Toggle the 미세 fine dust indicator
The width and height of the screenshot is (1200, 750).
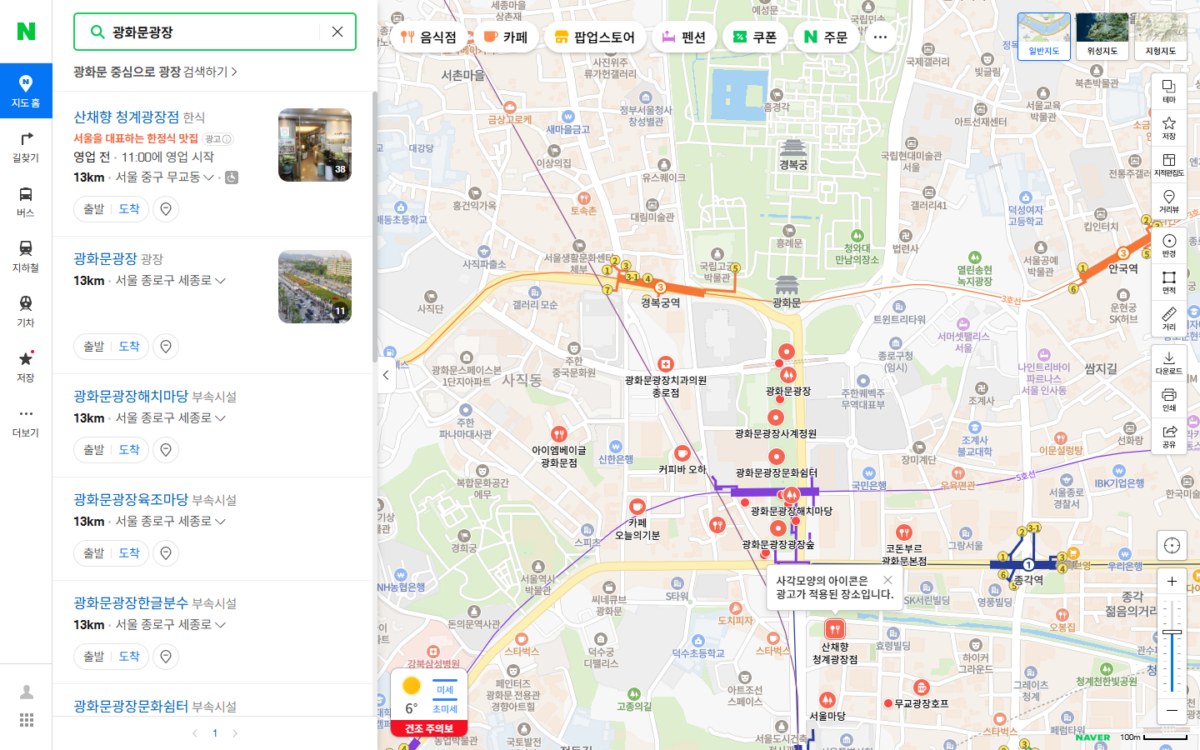(444, 690)
